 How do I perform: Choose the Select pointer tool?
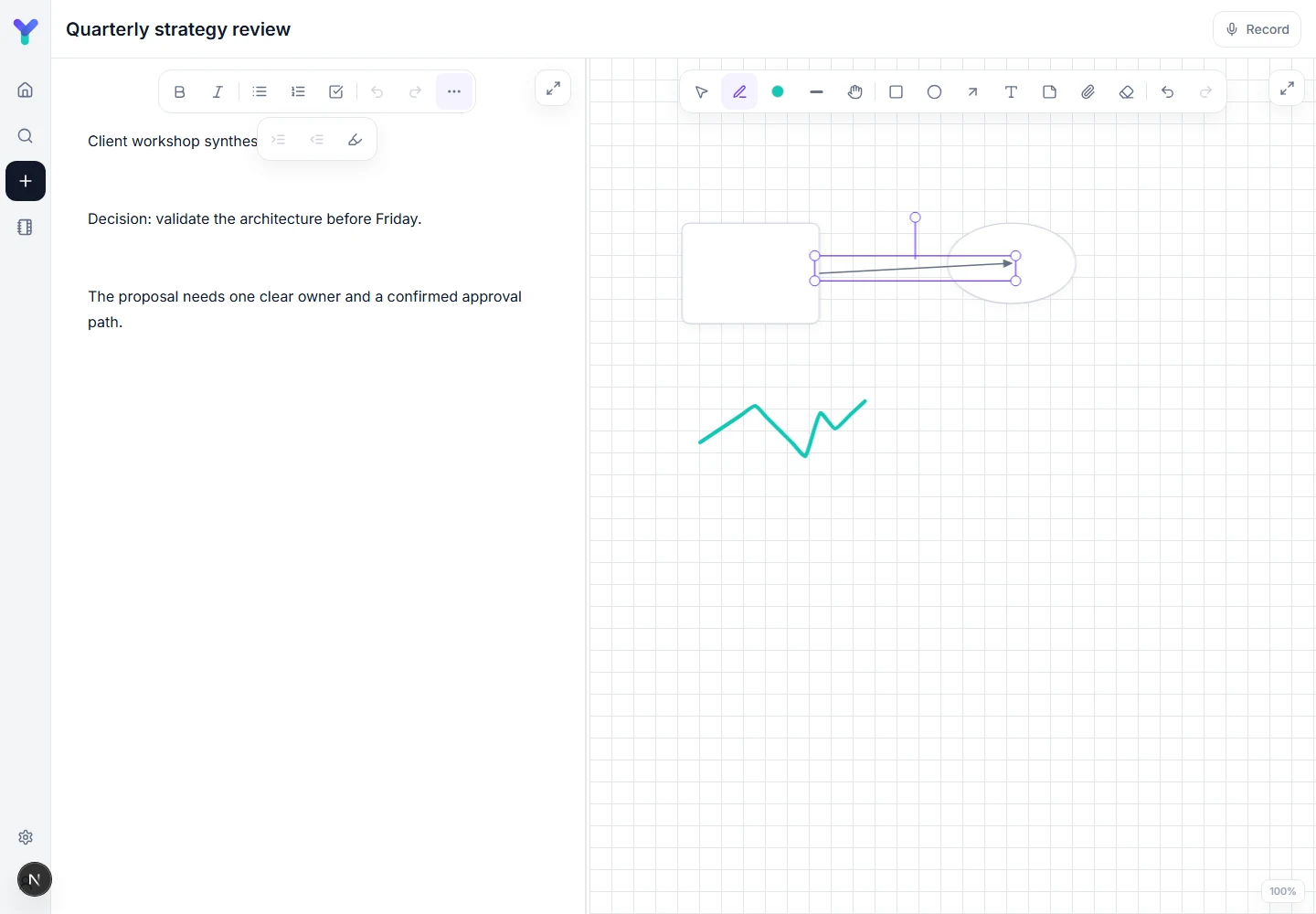click(701, 91)
